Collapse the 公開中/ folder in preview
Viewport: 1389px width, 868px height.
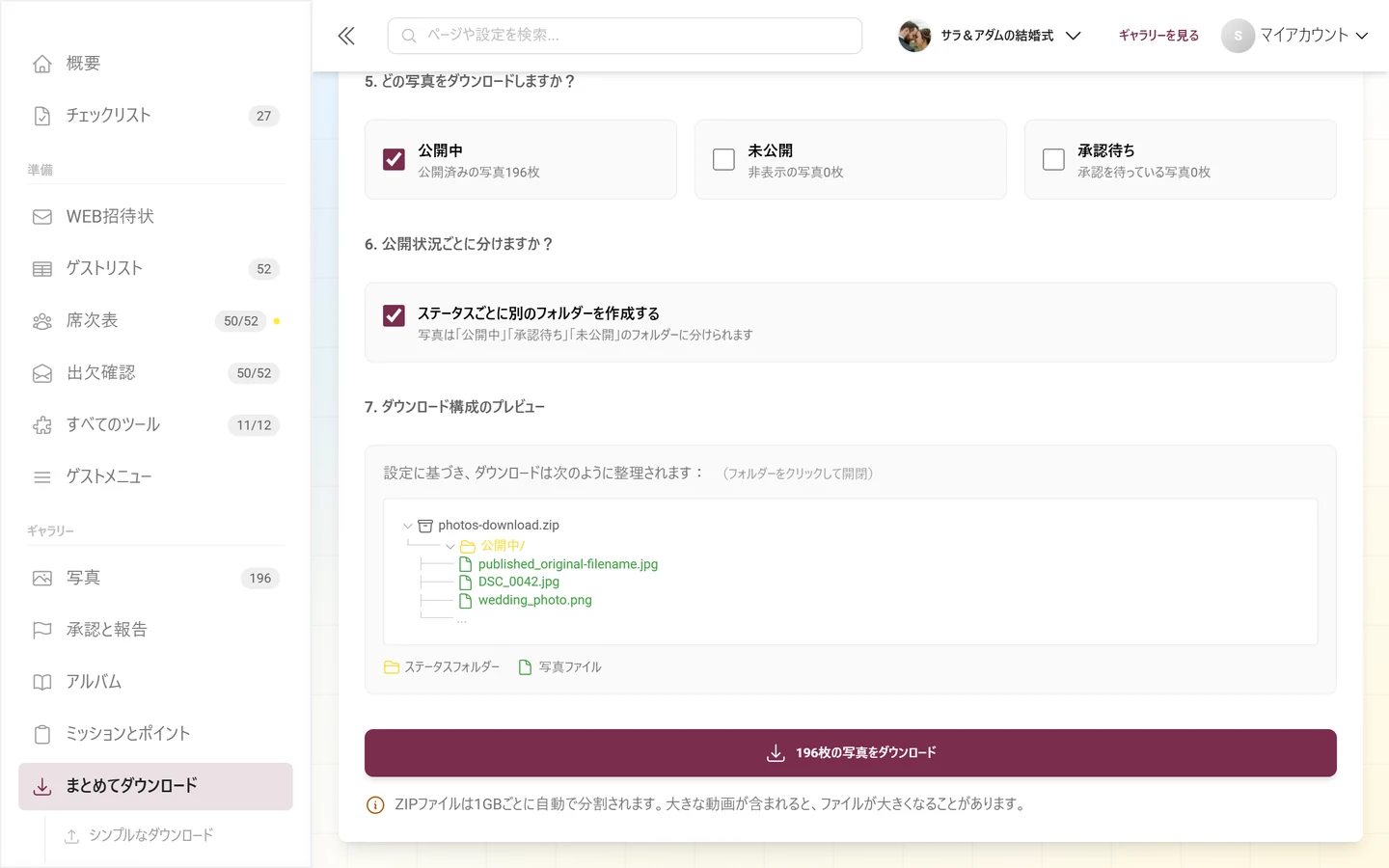pyautogui.click(x=450, y=546)
